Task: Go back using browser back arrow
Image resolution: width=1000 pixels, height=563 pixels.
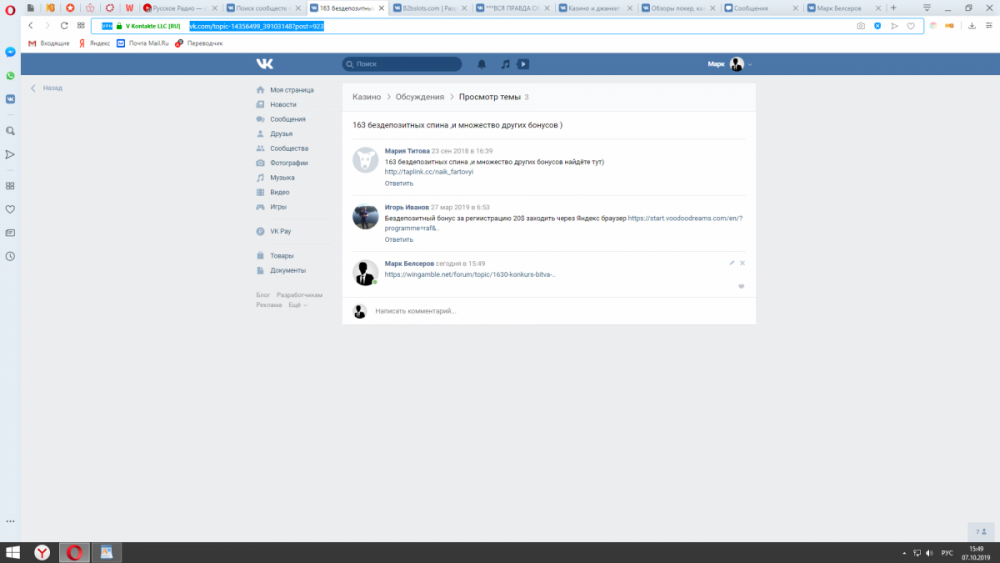Action: pos(31,26)
